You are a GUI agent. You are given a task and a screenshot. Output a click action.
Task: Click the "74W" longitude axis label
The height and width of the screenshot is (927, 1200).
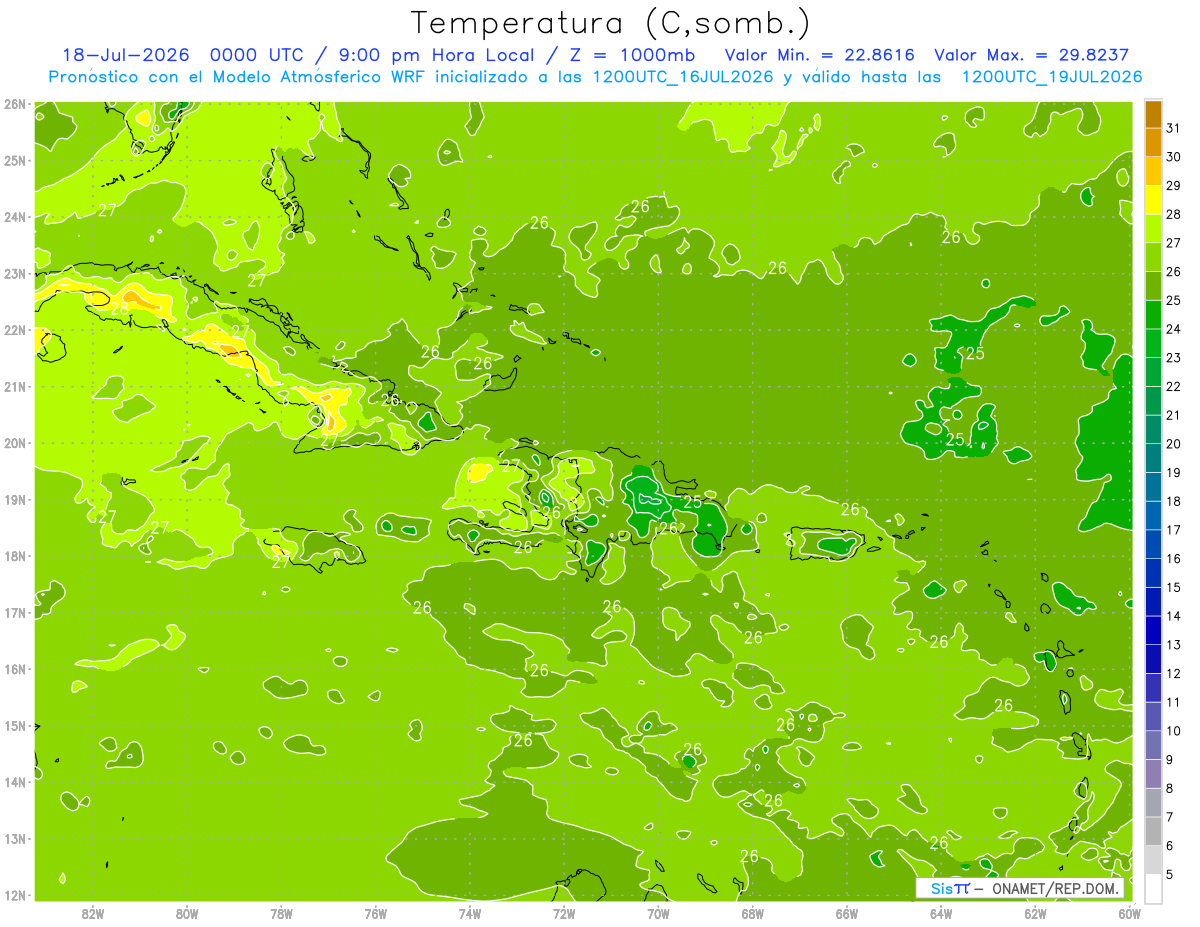coord(470,913)
